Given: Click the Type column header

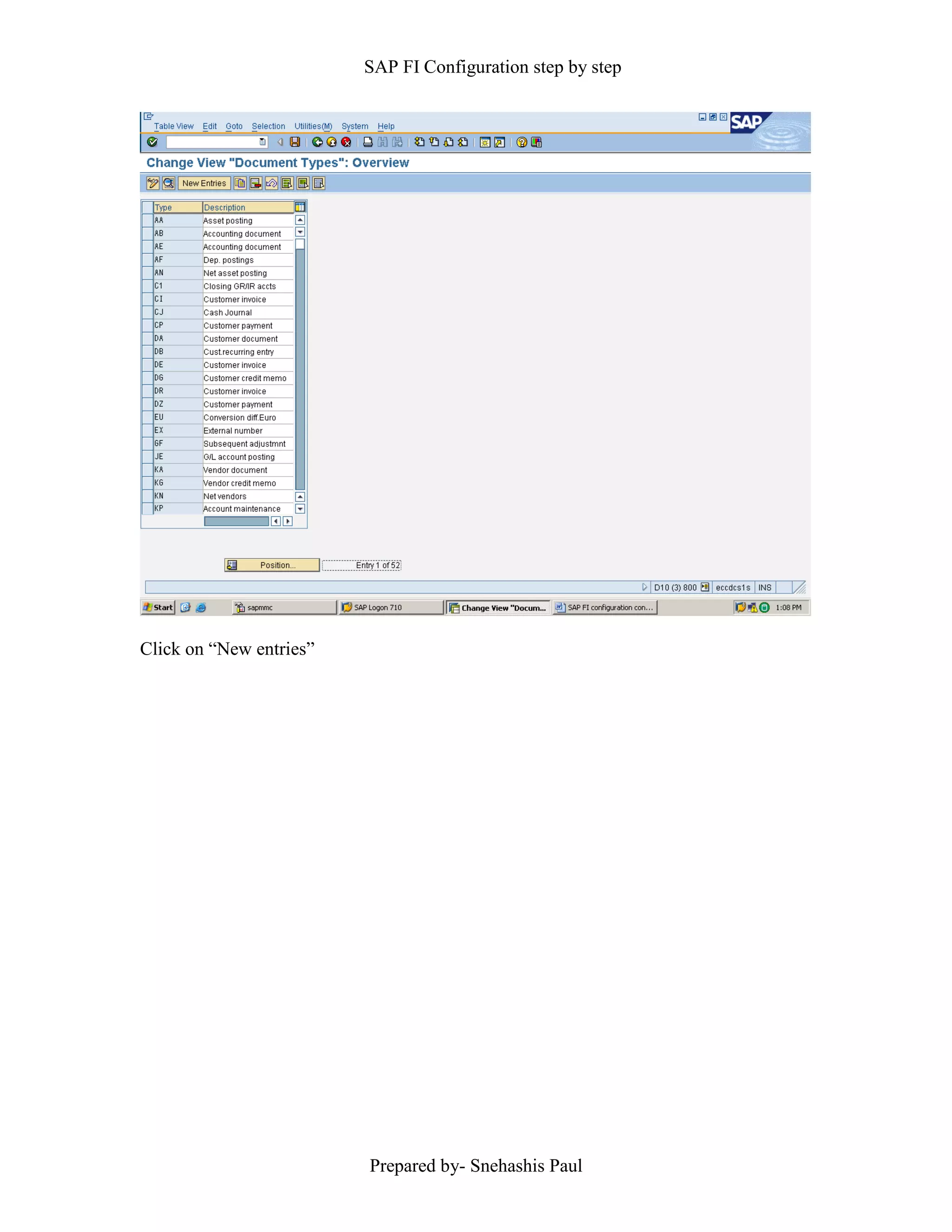Looking at the screenshot, I should [x=178, y=207].
